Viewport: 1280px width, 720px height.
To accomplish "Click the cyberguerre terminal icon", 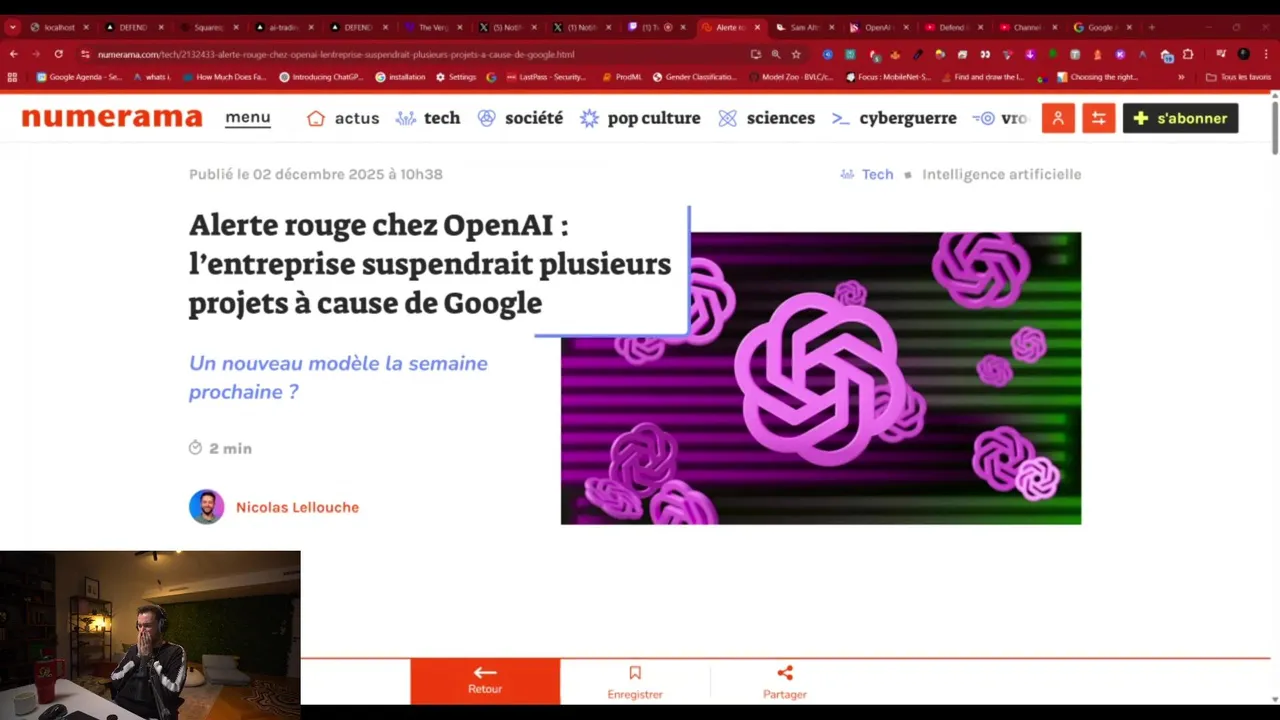I will [x=840, y=118].
